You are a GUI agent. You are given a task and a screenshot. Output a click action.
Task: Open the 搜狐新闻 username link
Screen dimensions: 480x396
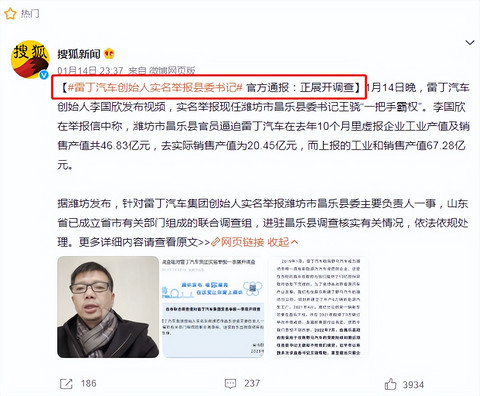(79, 54)
